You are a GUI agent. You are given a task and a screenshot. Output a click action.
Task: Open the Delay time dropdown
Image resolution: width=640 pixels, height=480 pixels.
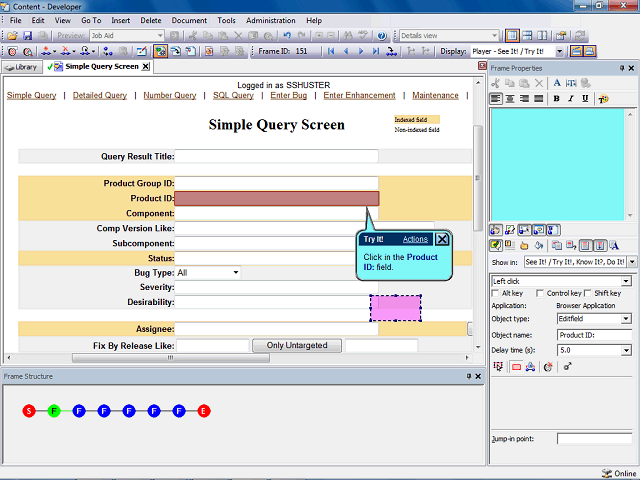pyautogui.click(x=626, y=350)
